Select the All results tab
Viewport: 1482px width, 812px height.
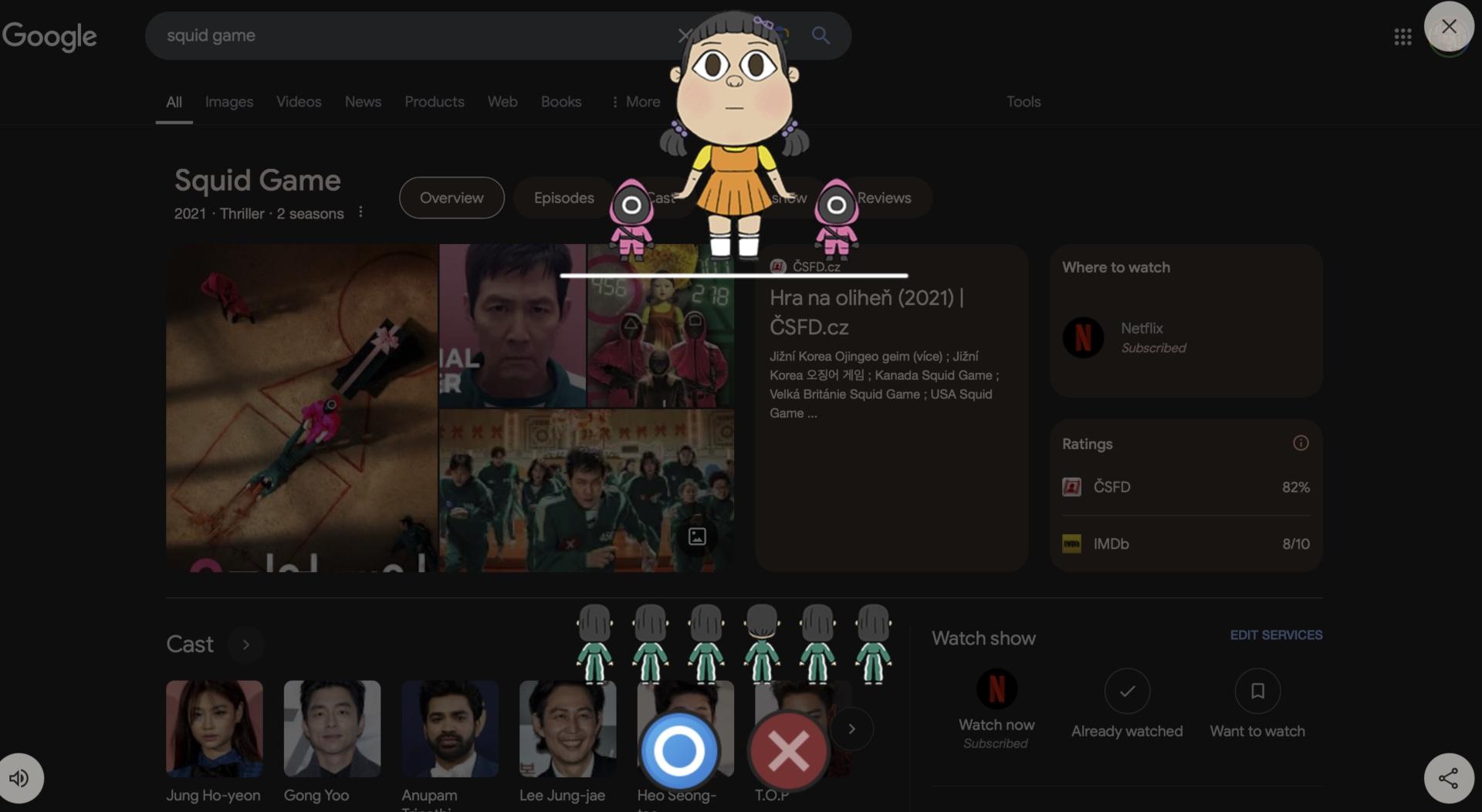[174, 102]
